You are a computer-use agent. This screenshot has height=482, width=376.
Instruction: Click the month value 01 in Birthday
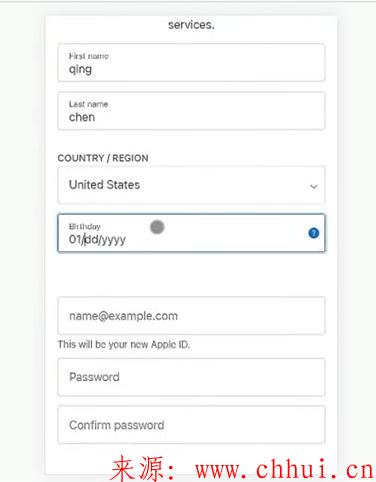pyautogui.click(x=75, y=239)
